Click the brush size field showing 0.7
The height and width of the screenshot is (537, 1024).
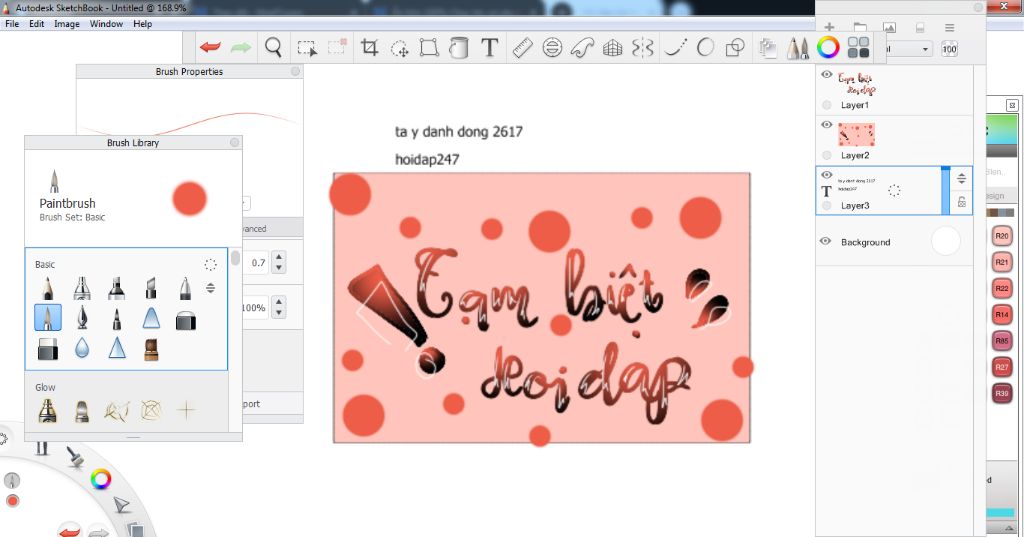258,263
